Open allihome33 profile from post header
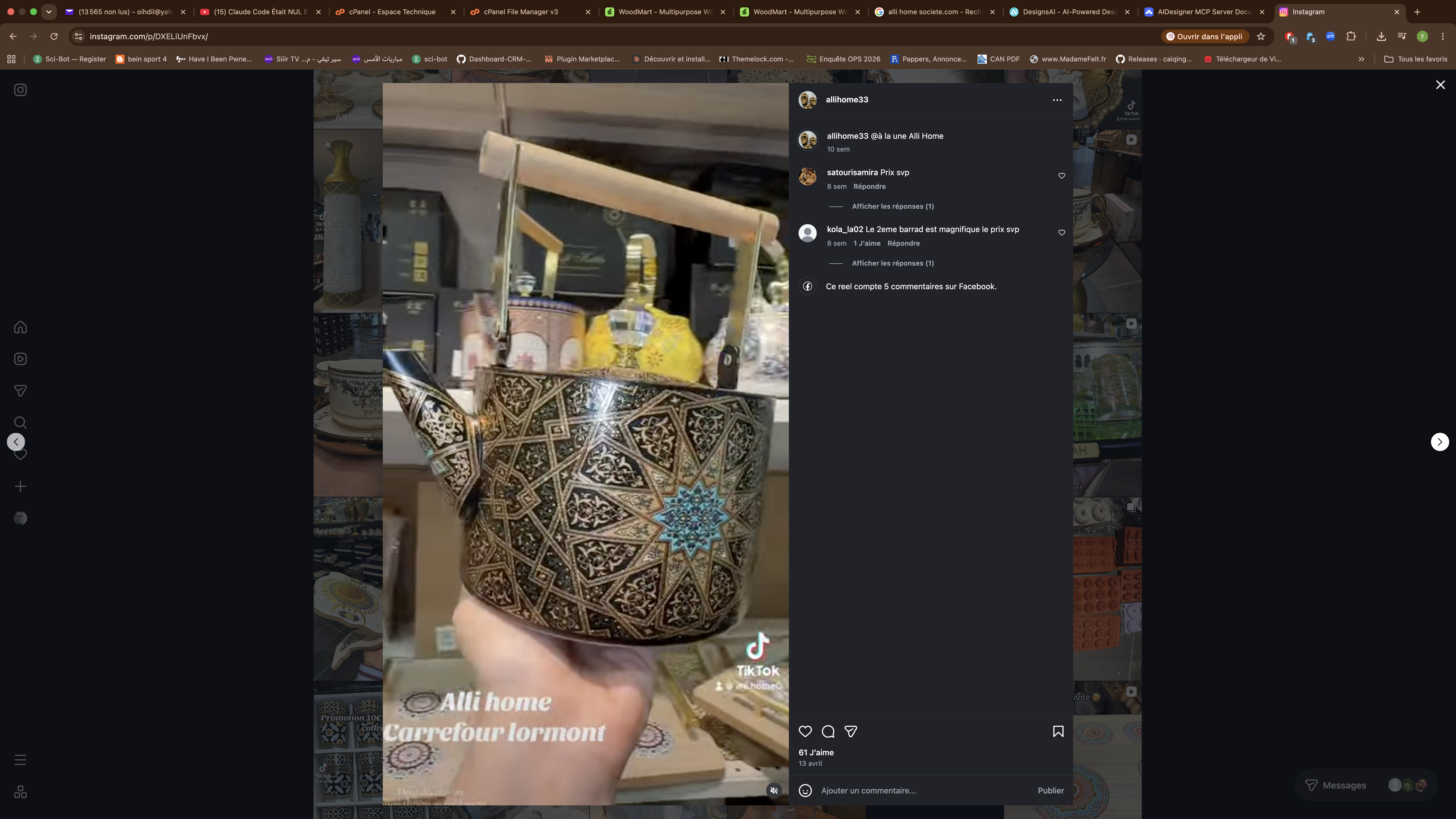1456x819 pixels. (847, 100)
